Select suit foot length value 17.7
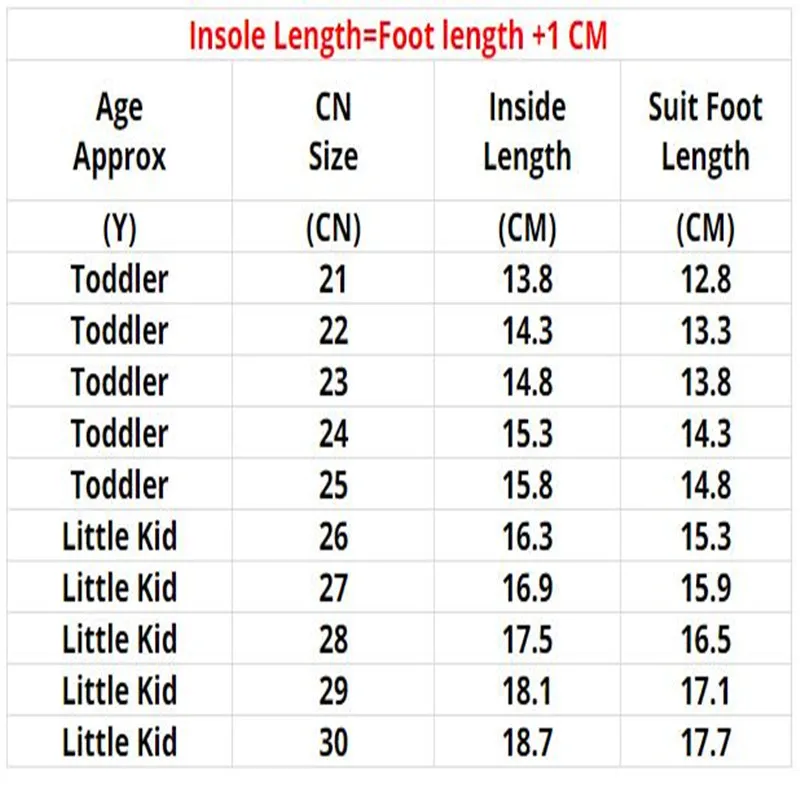The height and width of the screenshot is (800, 800). point(705,743)
